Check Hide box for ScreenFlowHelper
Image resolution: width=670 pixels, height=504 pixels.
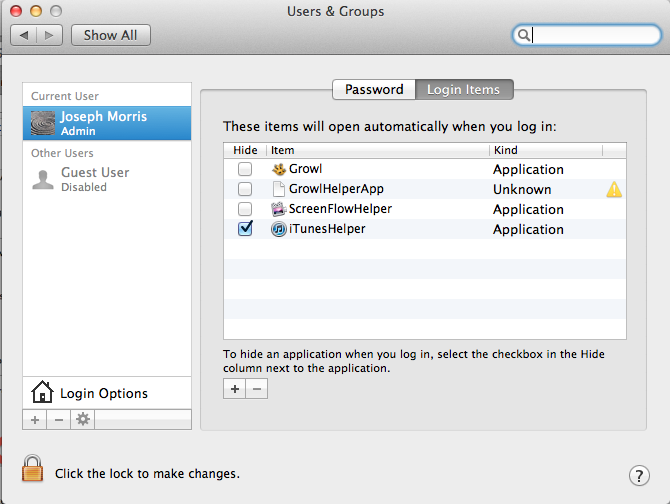[x=245, y=209]
